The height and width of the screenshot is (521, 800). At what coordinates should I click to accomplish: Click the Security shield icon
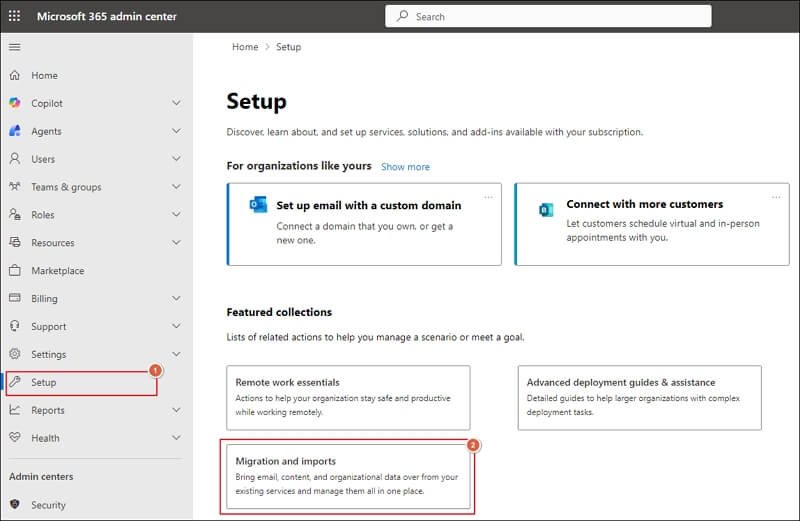coord(15,504)
